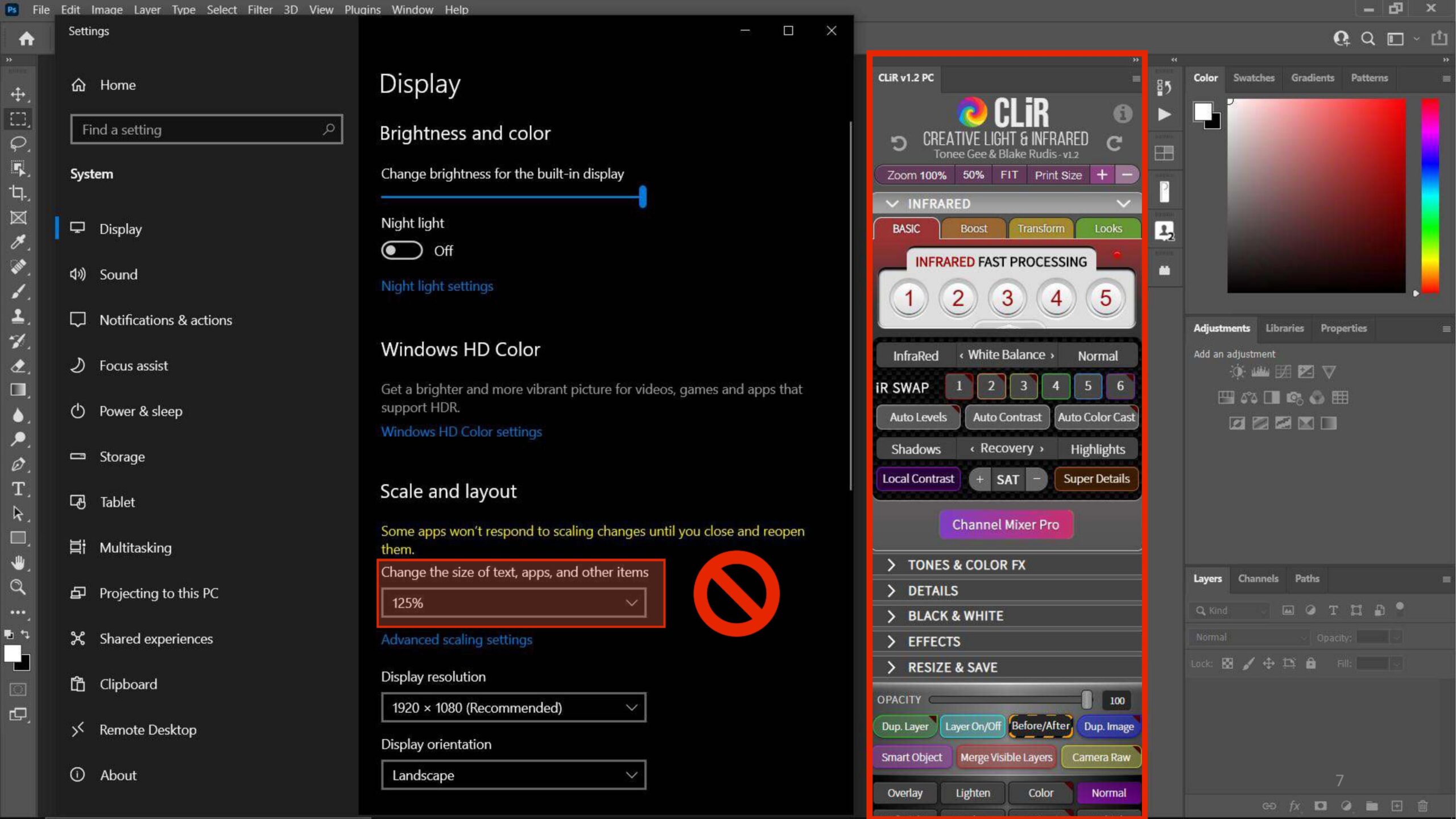Viewport: 1456px width, 819px height.
Task: Open the CLiR info icon
Action: [1122, 114]
